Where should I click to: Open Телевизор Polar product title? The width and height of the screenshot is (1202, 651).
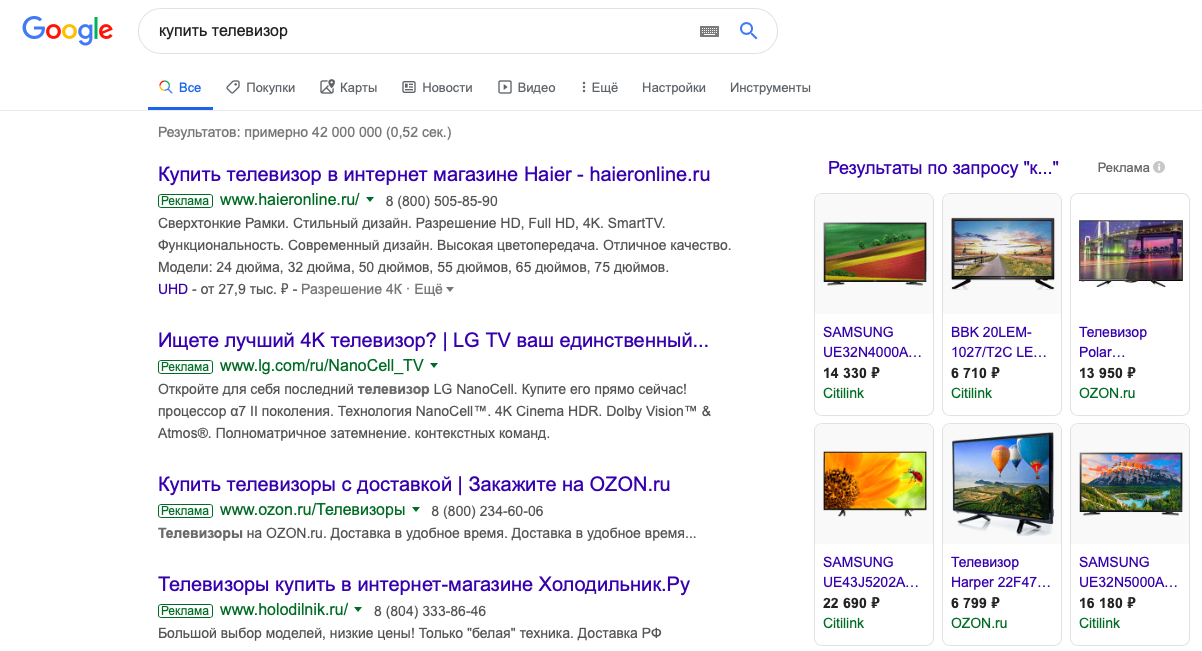1113,342
